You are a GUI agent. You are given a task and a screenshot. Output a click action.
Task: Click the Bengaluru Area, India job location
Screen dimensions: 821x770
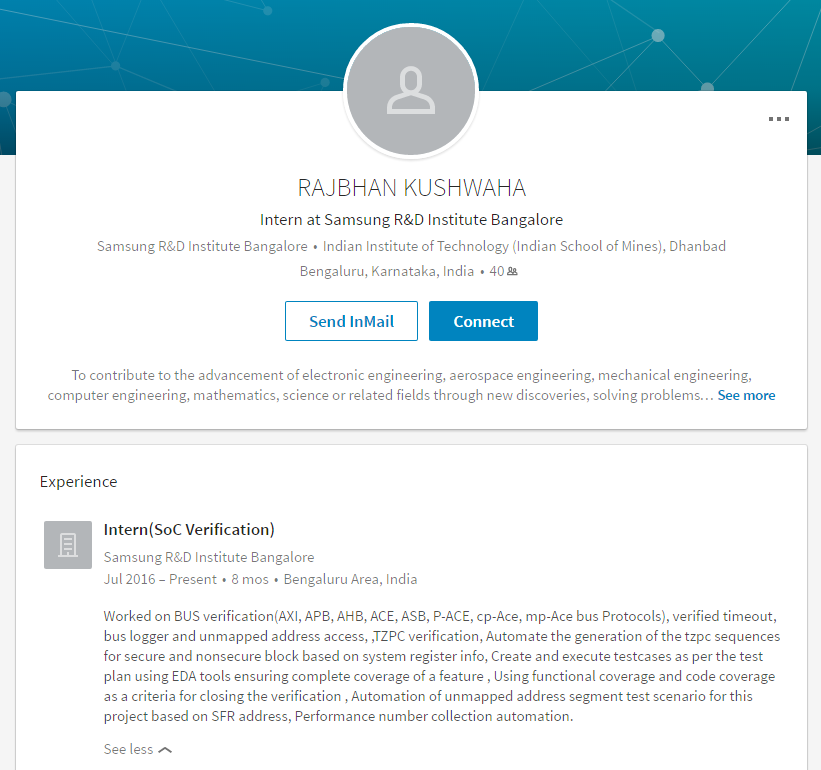point(350,579)
